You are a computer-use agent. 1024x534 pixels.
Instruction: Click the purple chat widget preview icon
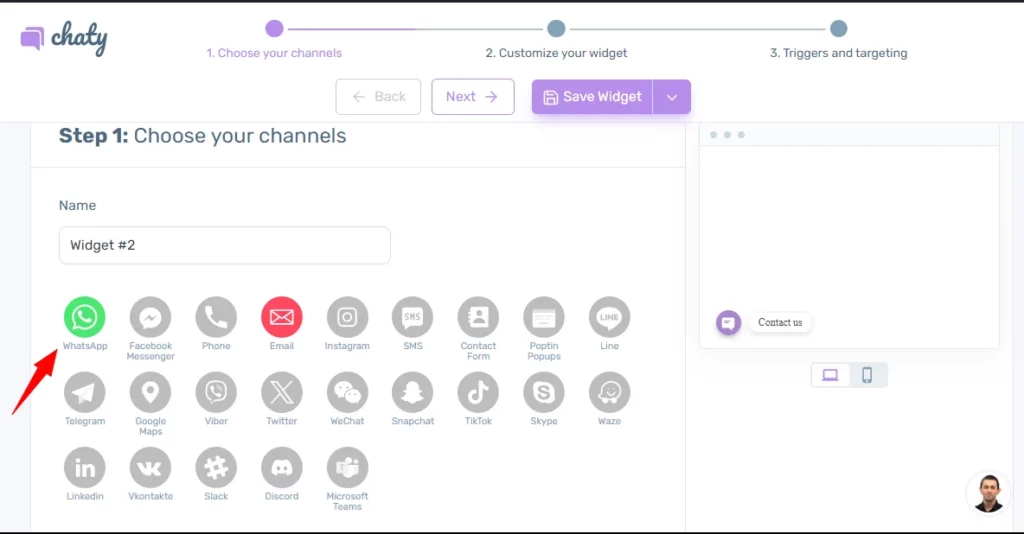click(x=728, y=322)
